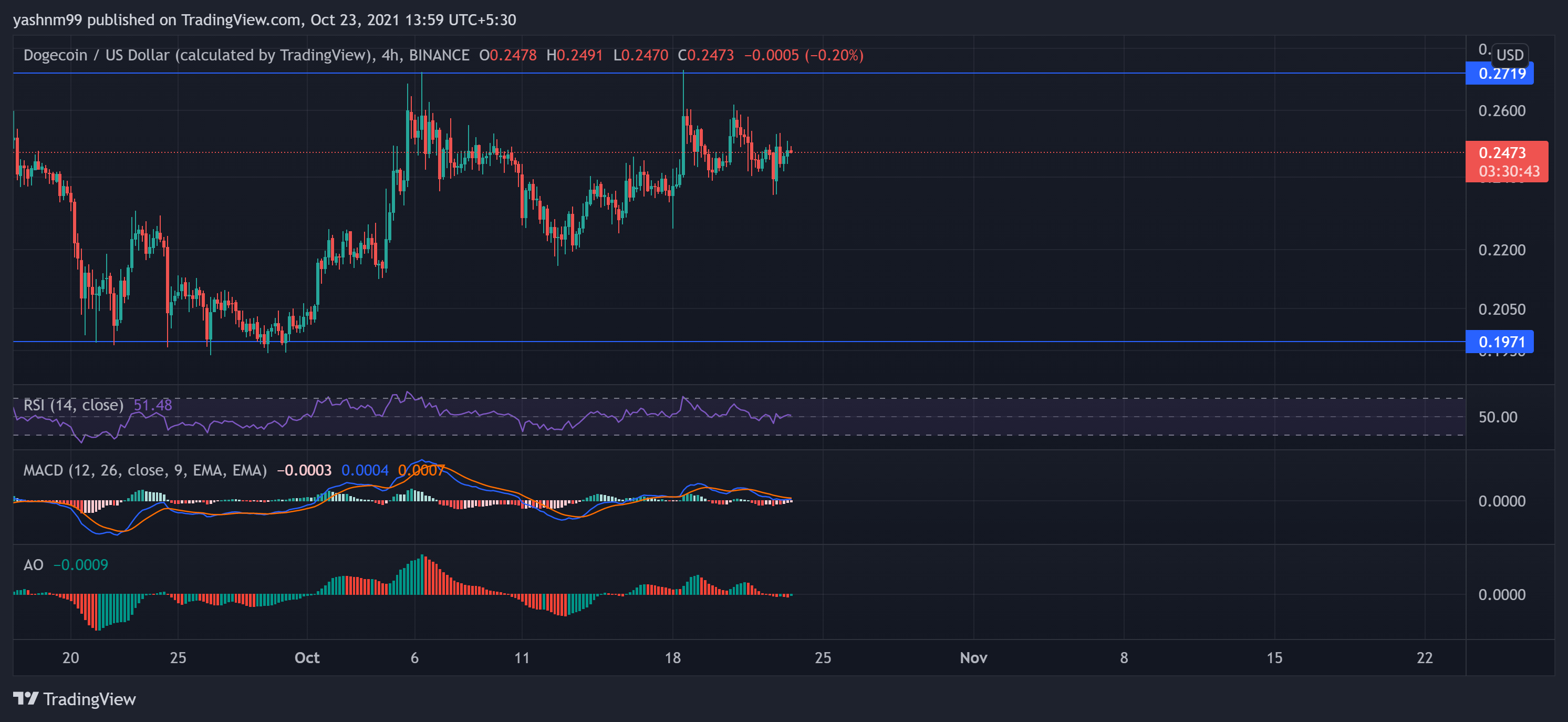Click the TradingView wordmark at bottom left
The image size is (1568, 722).
click(x=89, y=699)
